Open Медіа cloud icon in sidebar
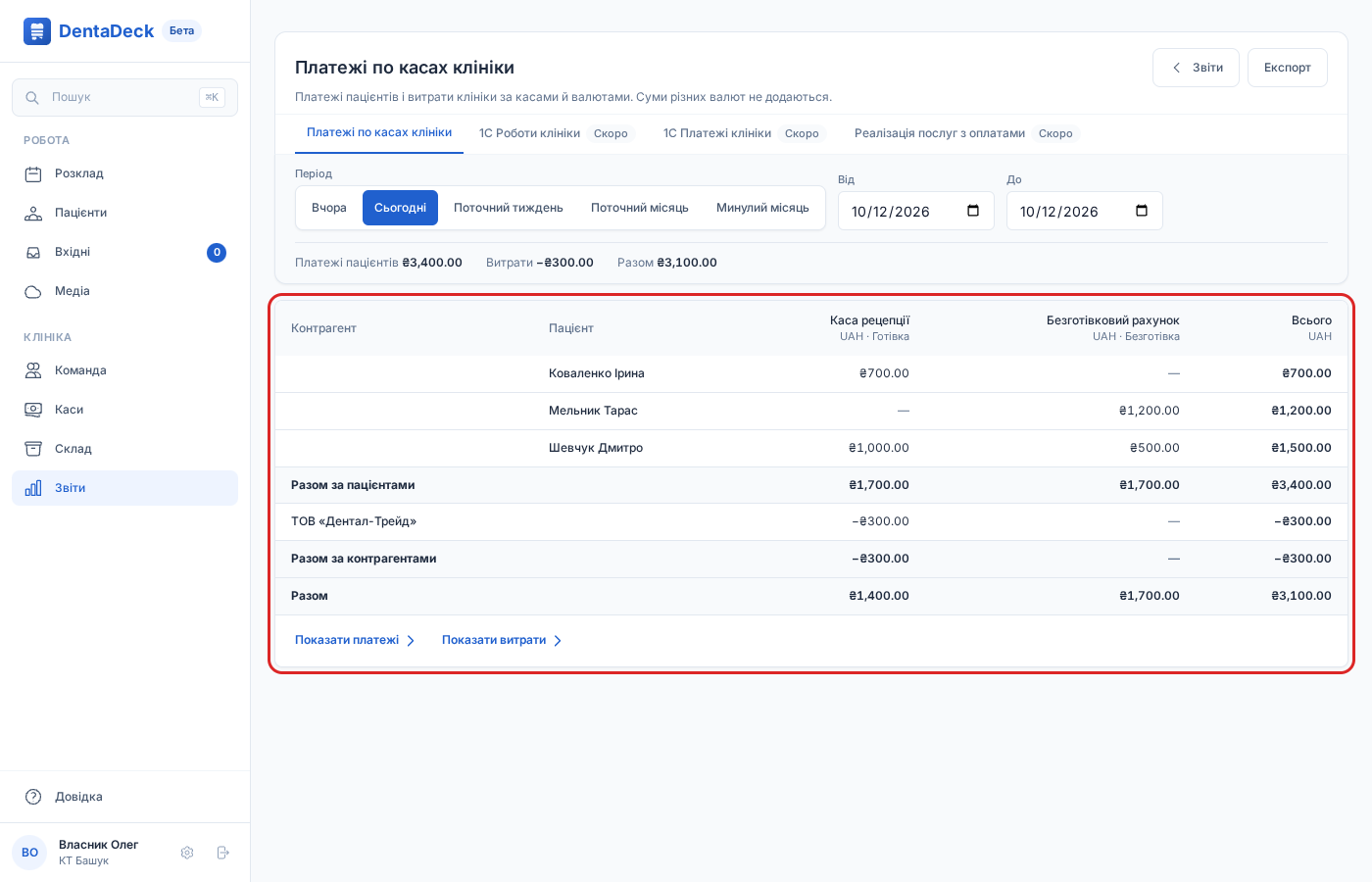Viewport: 1372px width, 882px height. point(33,292)
